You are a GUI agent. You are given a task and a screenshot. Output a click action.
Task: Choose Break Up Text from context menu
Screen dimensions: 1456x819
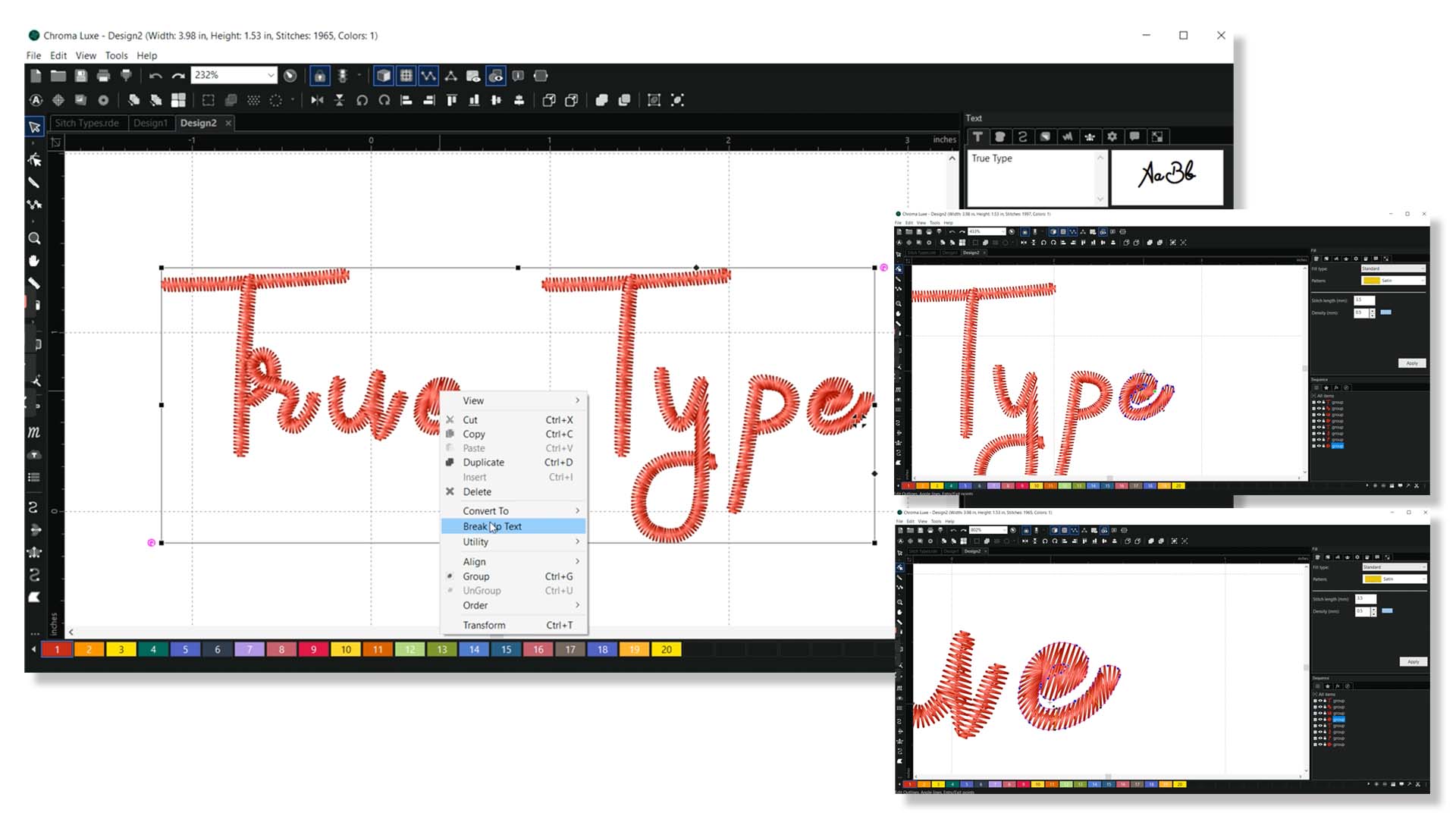pyautogui.click(x=491, y=526)
